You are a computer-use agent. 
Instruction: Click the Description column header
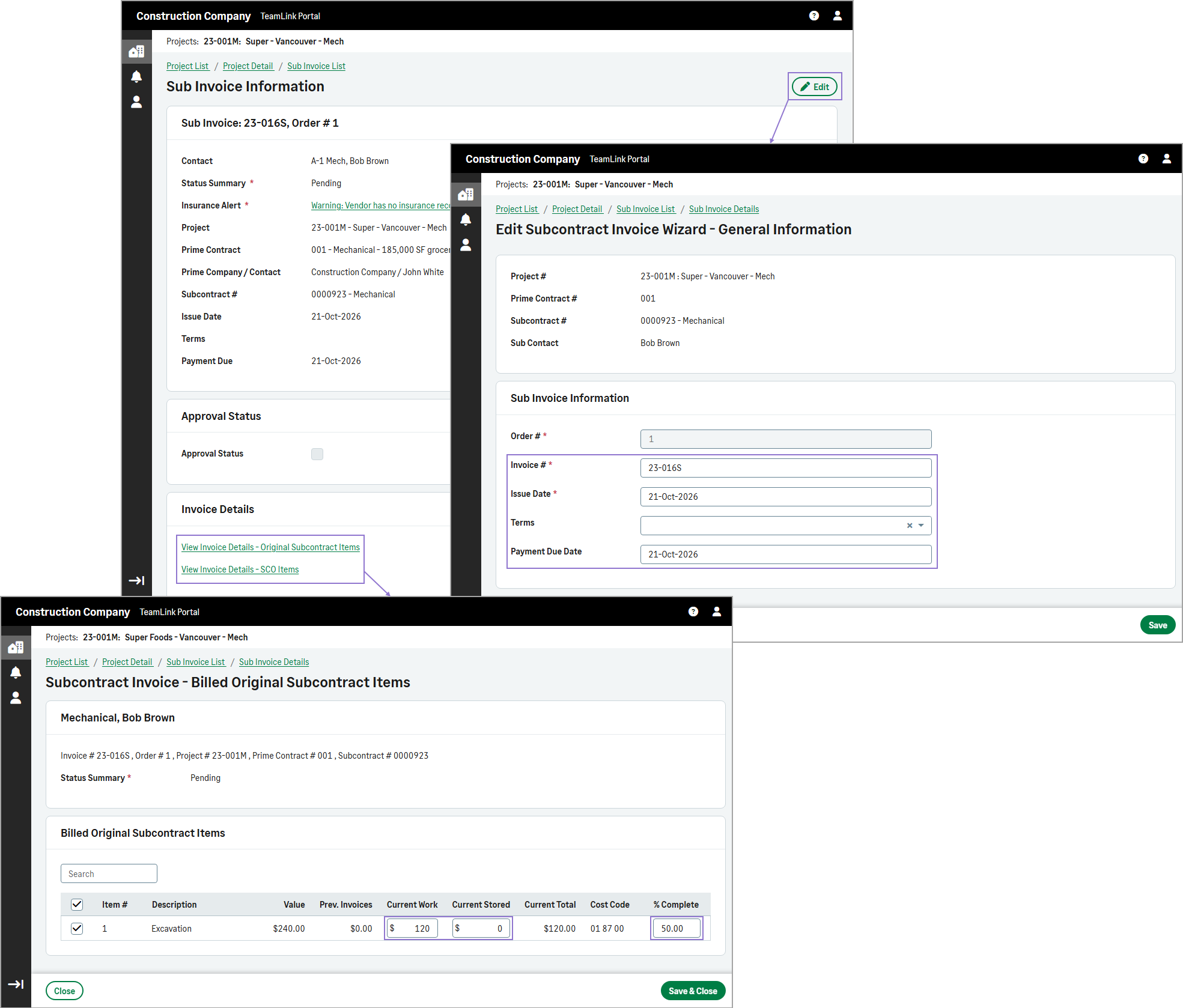(174, 905)
